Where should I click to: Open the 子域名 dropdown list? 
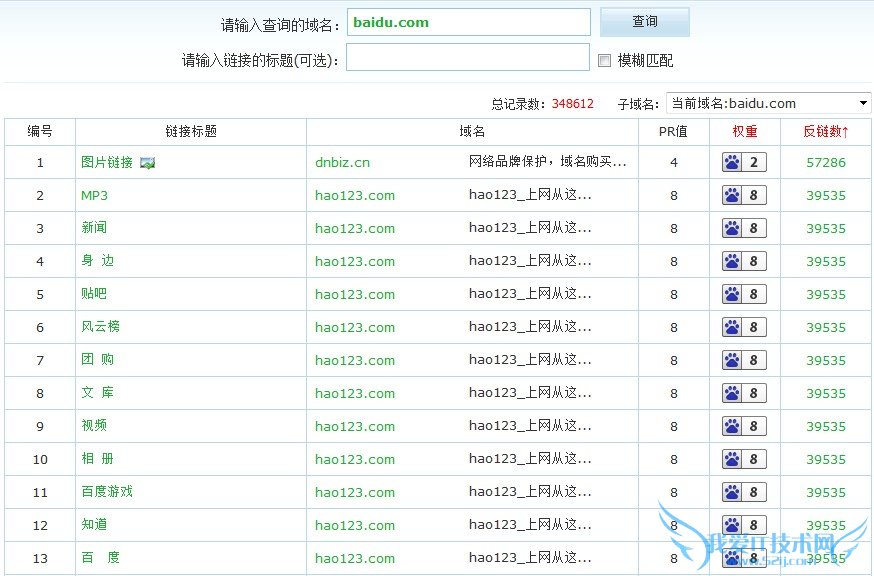(x=768, y=103)
